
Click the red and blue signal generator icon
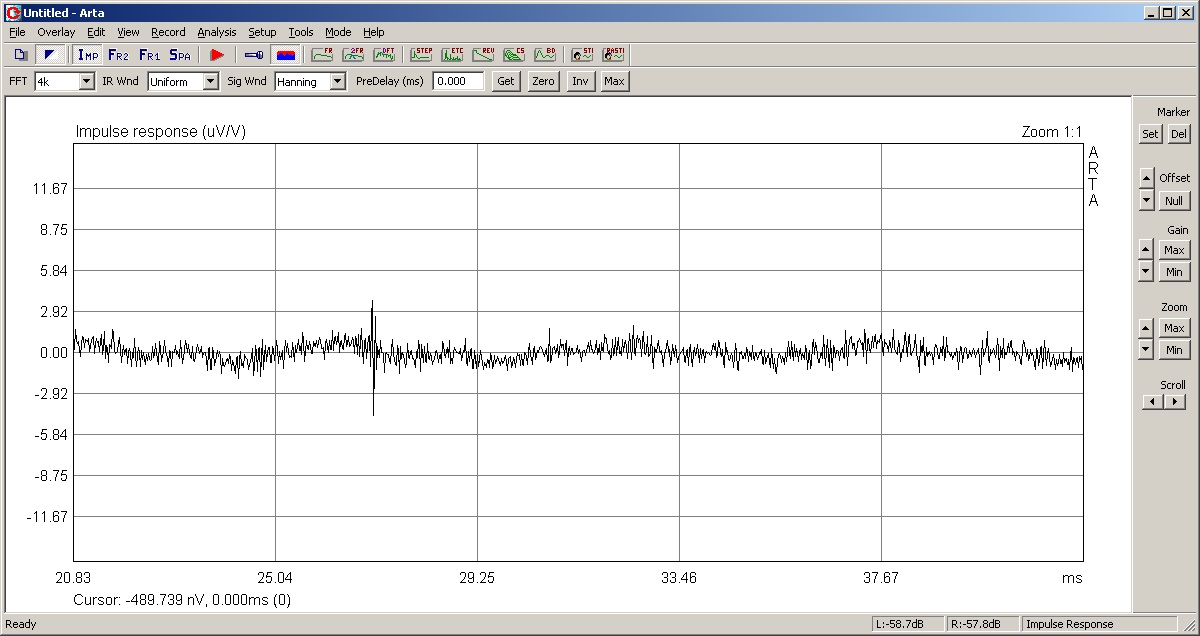coord(285,55)
